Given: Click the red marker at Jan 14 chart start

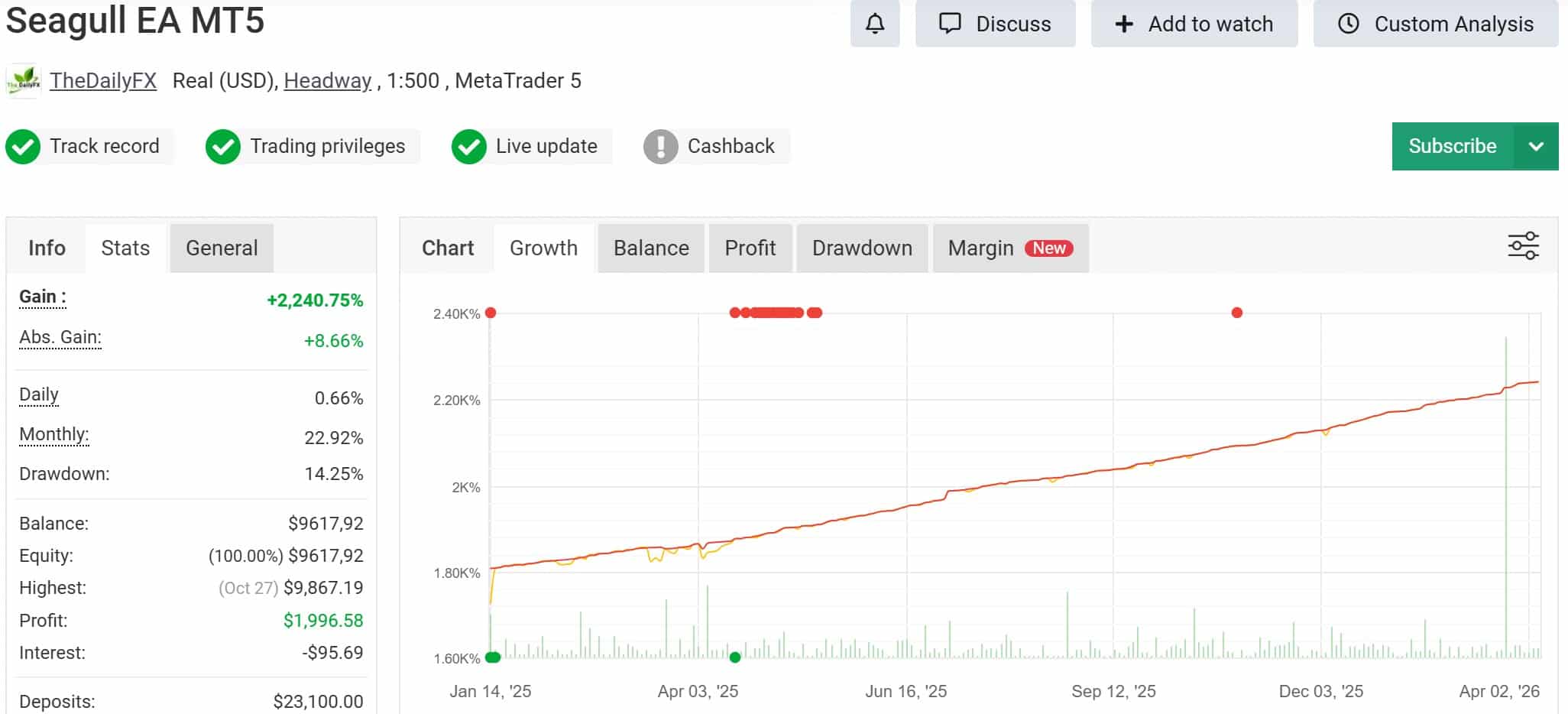Looking at the screenshot, I should pos(491,313).
